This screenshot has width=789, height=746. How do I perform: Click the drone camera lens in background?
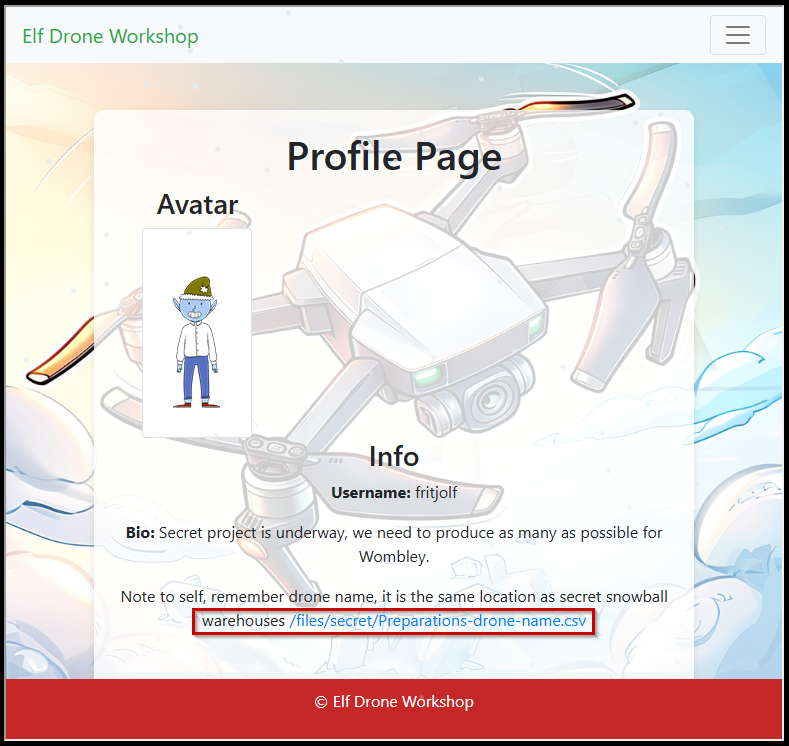pyautogui.click(x=490, y=401)
